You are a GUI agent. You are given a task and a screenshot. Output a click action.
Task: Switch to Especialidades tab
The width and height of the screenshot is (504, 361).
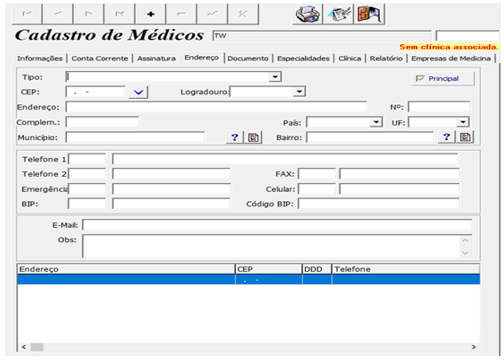[303, 58]
